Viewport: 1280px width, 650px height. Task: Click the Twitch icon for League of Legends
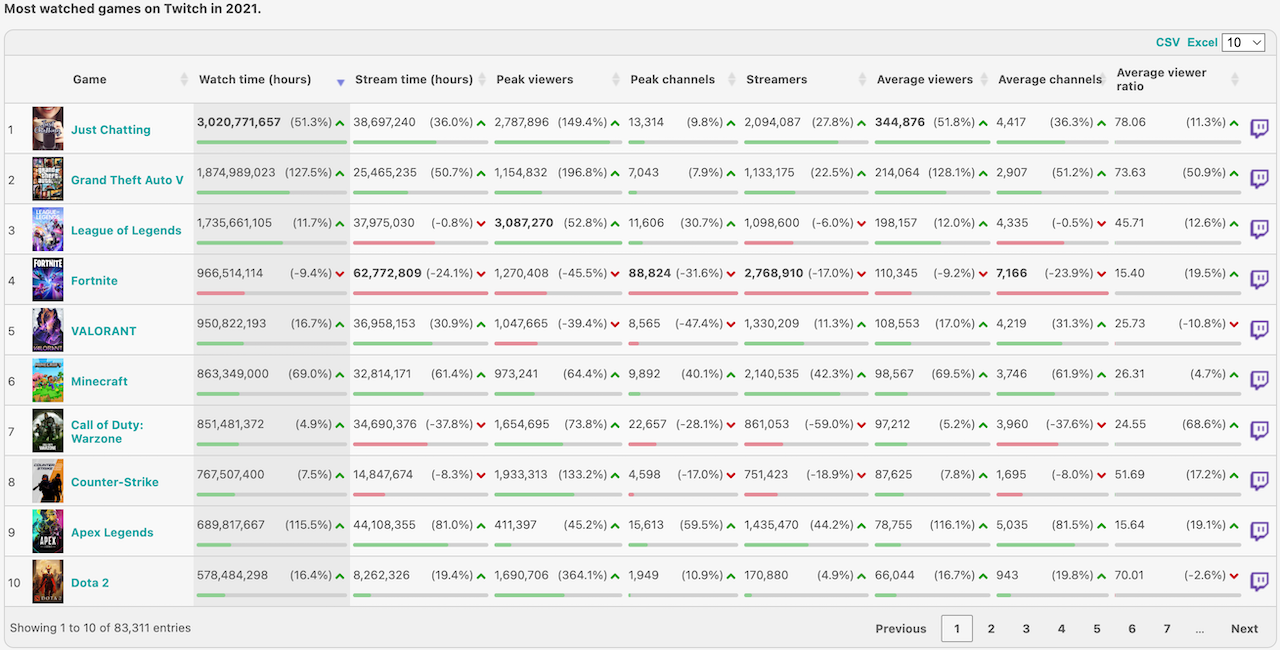(x=1259, y=230)
